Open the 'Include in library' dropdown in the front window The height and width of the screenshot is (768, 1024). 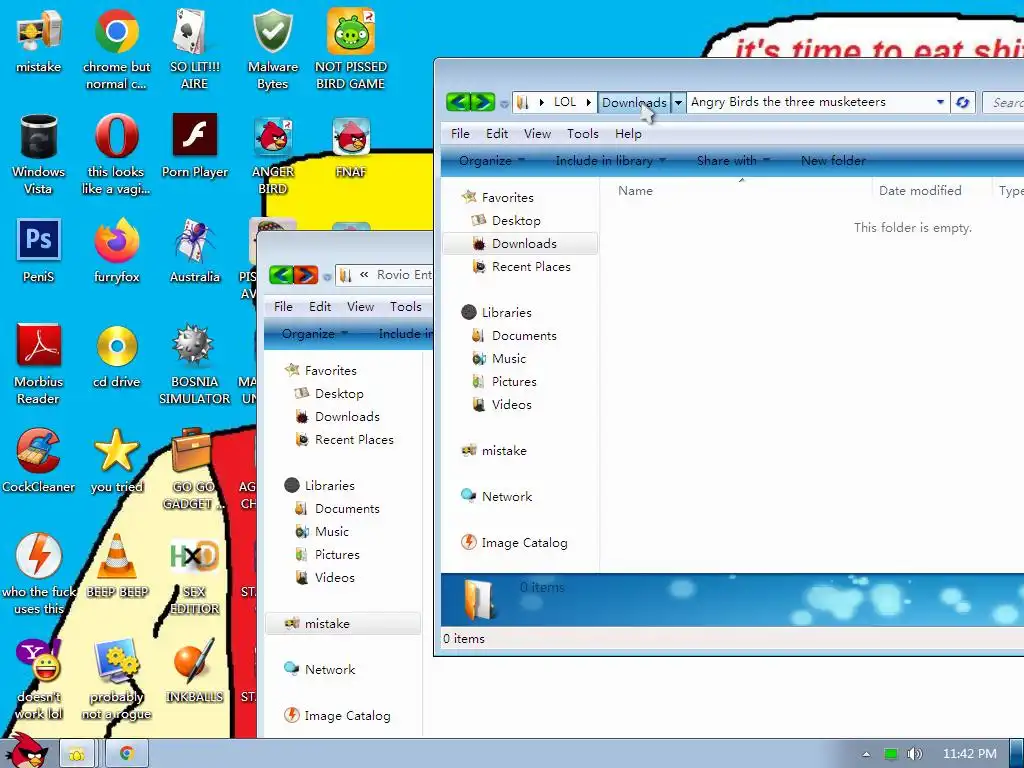click(610, 161)
